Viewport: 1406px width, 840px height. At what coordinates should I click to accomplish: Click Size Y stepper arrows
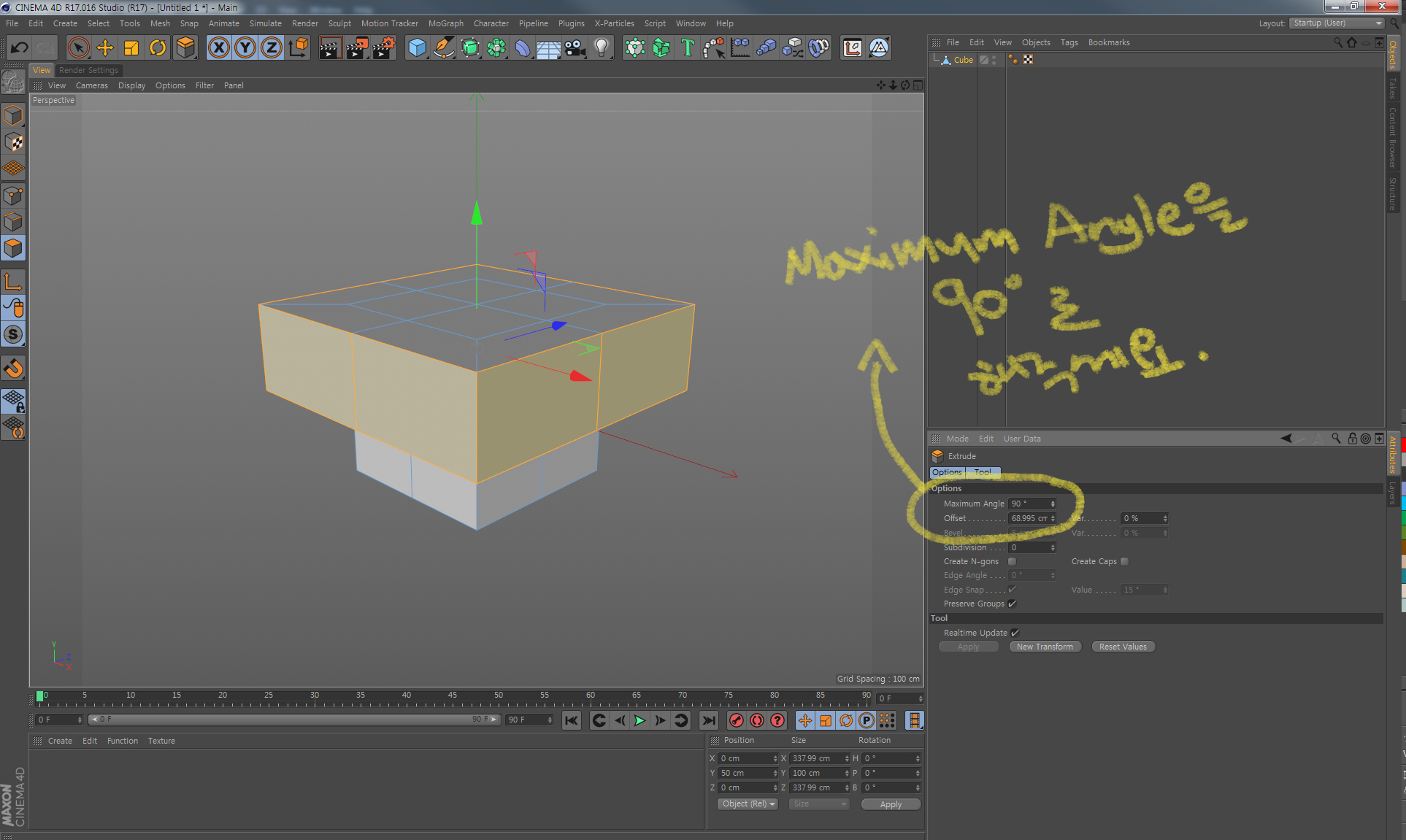point(847,773)
